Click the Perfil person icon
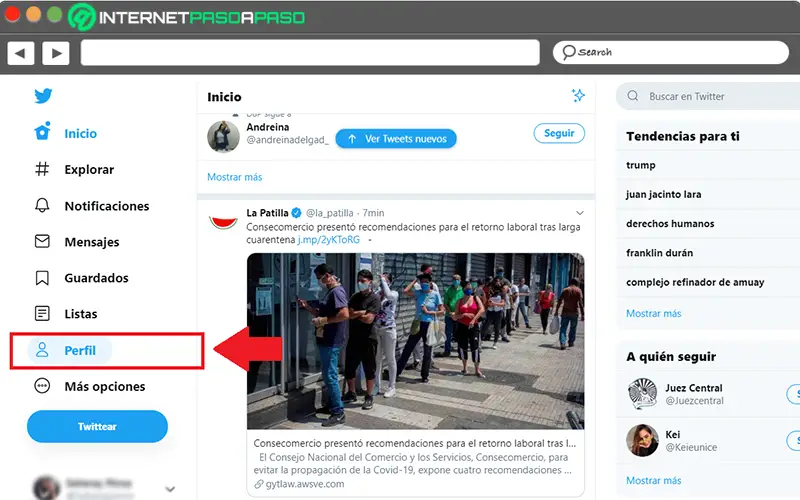This screenshot has width=800, height=500. pos(42,350)
